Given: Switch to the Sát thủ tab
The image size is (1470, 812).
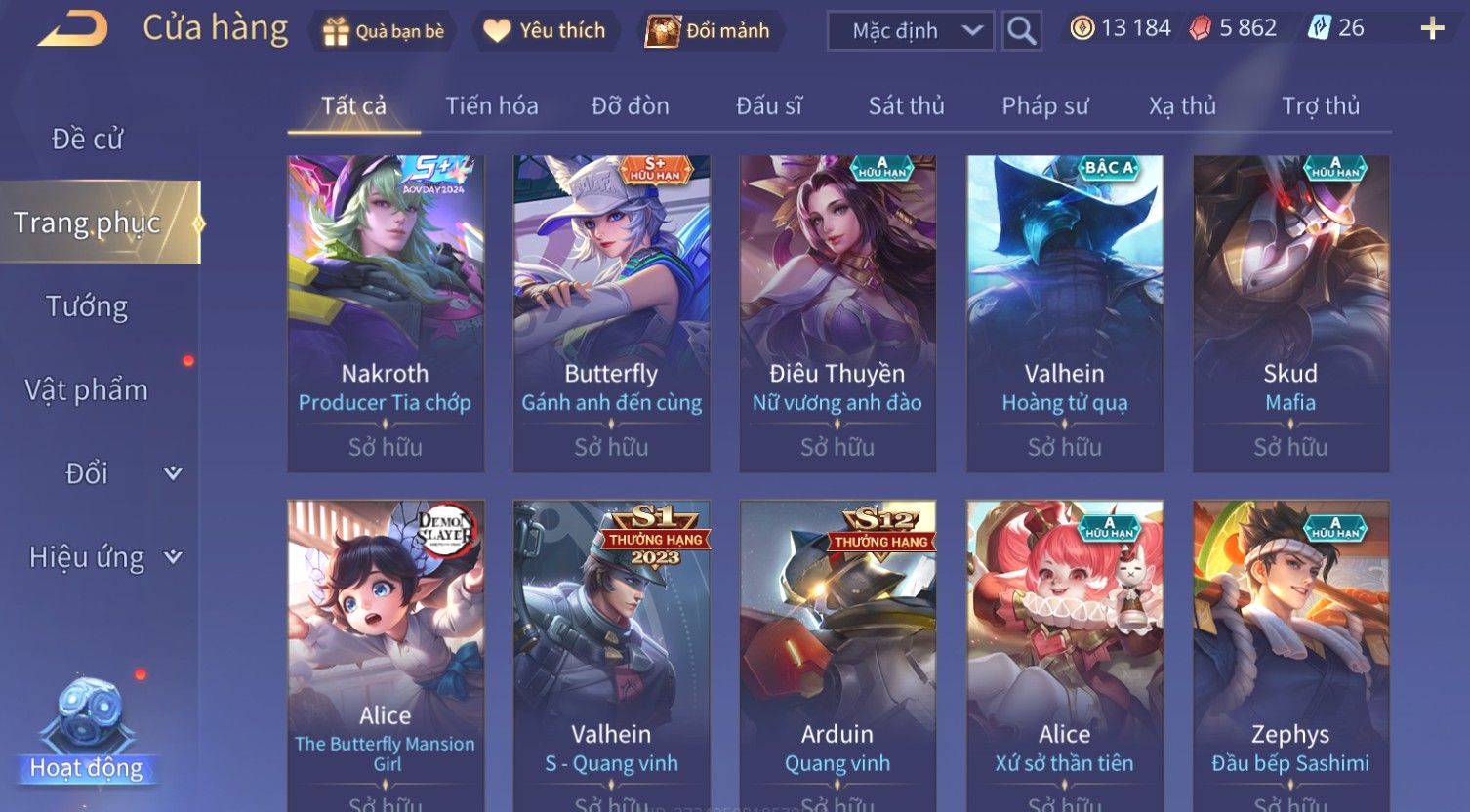Looking at the screenshot, I should [906, 105].
